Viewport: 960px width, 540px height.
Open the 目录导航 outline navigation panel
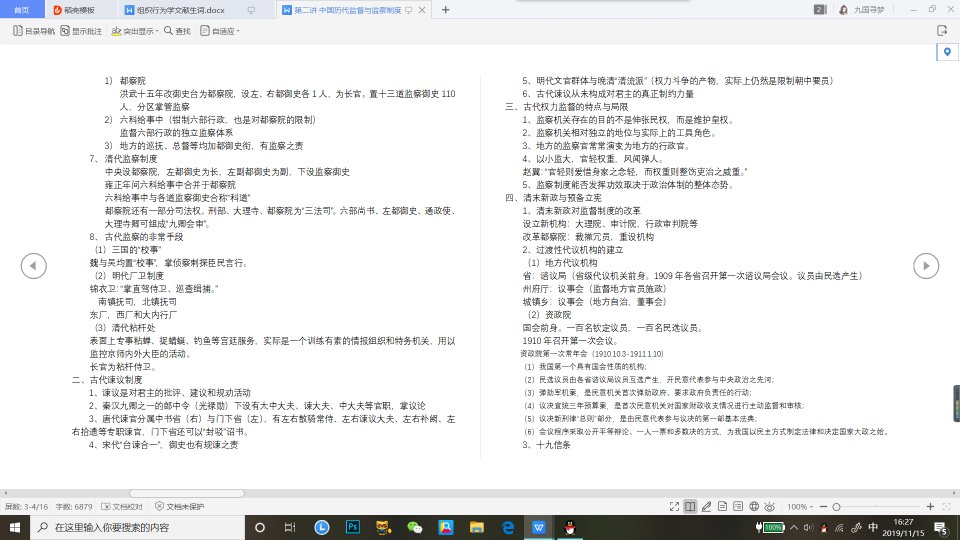click(34, 31)
